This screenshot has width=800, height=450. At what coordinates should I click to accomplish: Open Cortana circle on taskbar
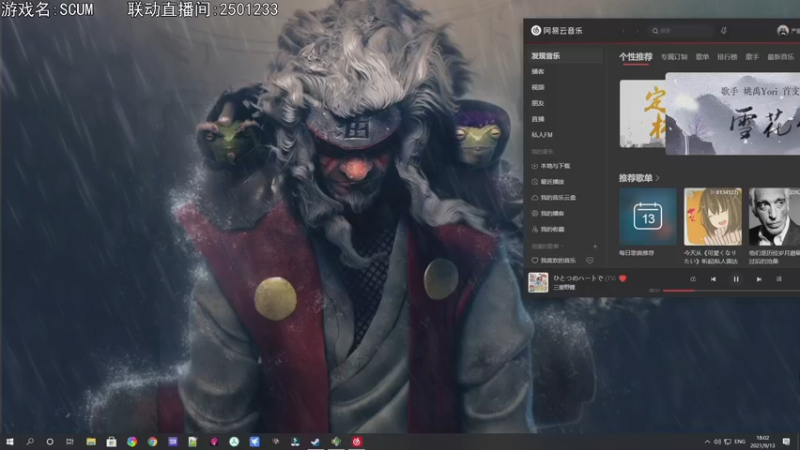[x=49, y=442]
